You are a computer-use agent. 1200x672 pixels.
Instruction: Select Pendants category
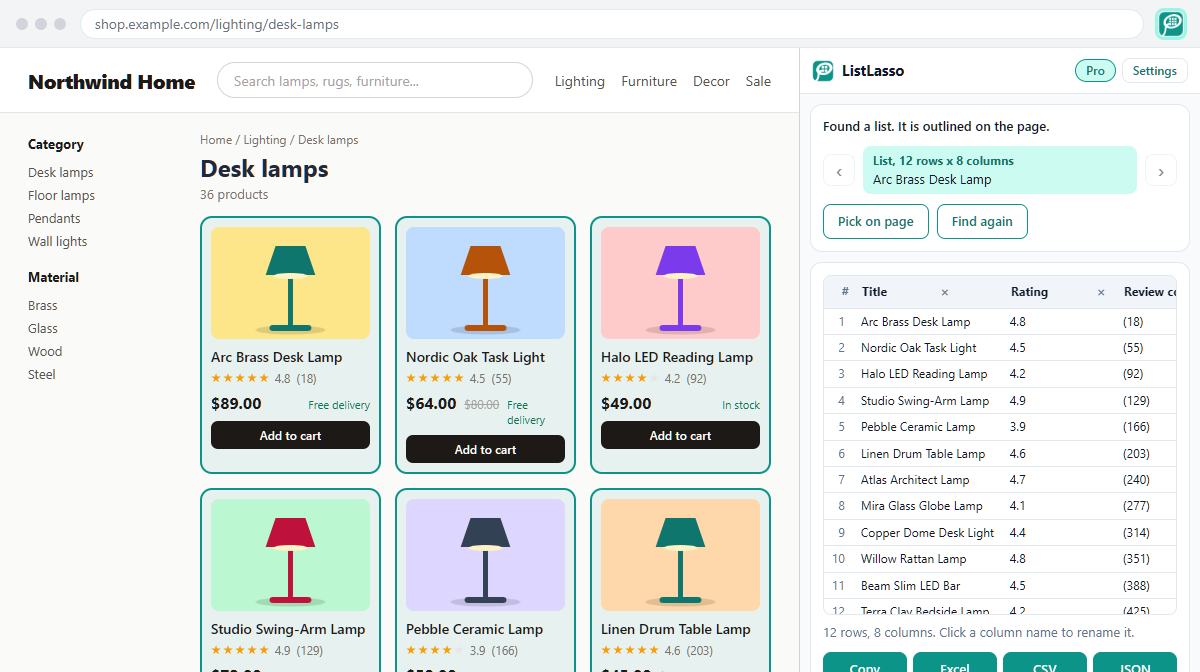[54, 218]
